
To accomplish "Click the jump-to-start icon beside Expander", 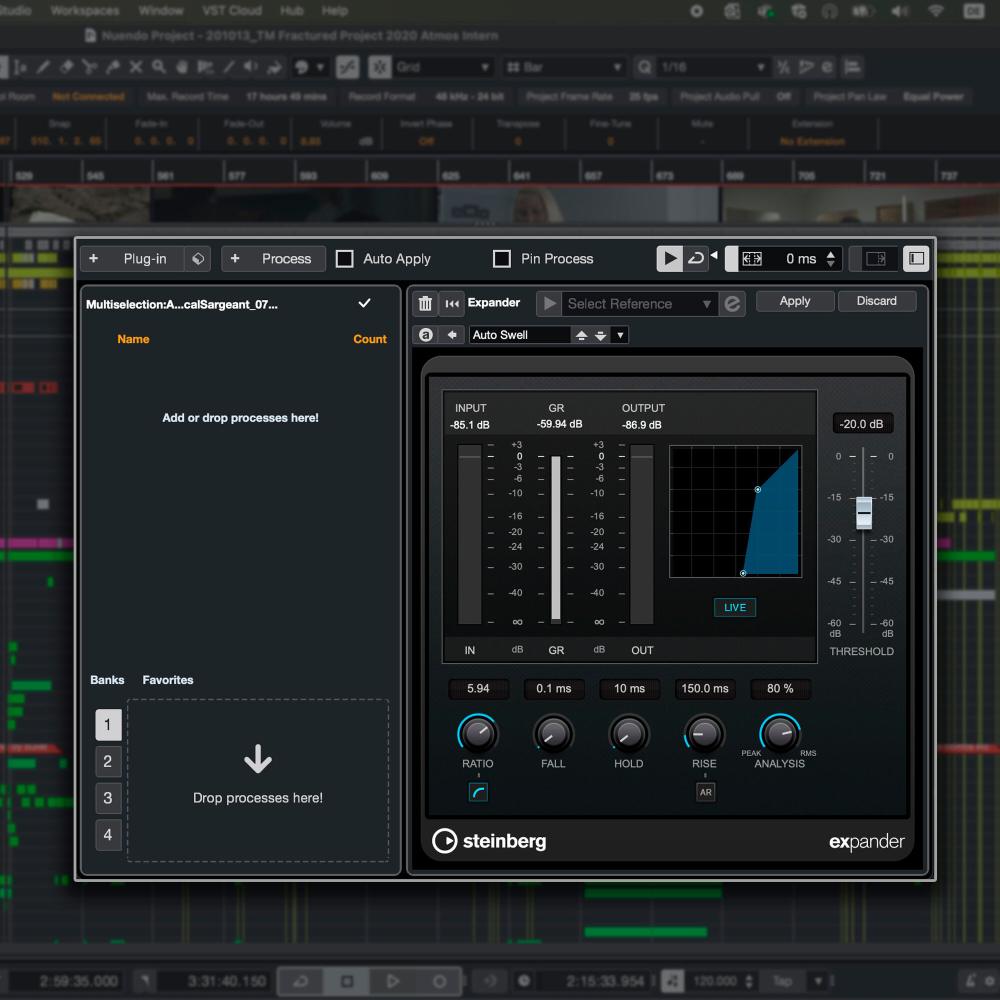I will 452,304.
